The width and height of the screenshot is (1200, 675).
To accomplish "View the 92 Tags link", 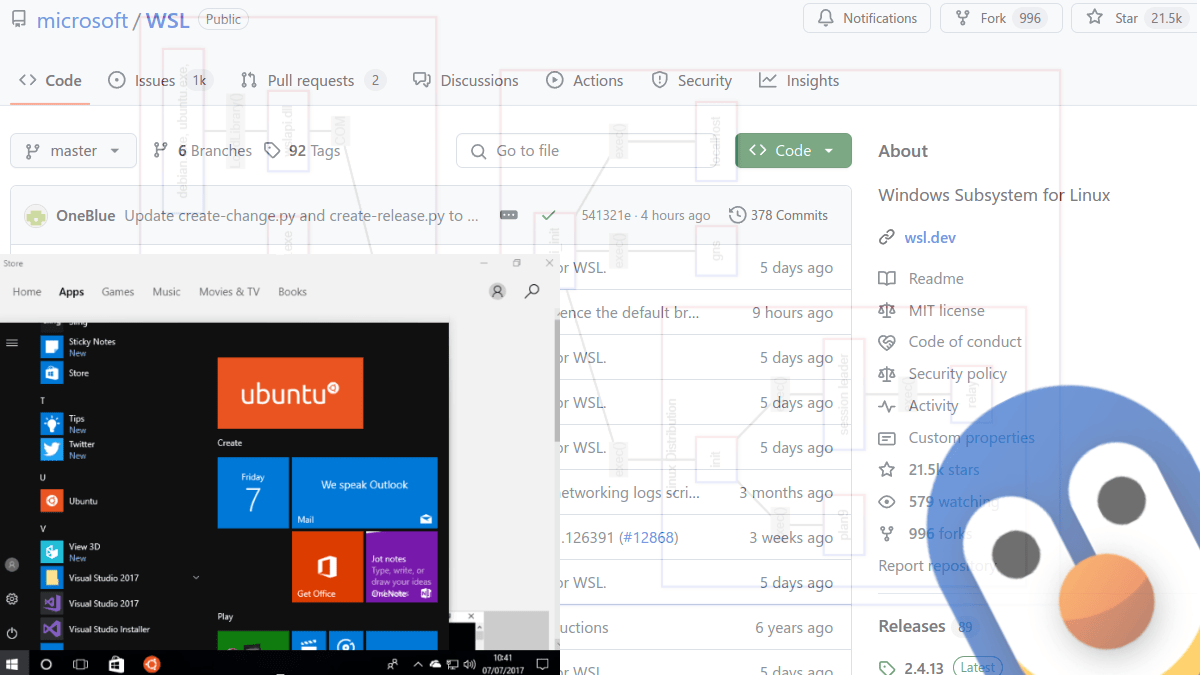I will (x=302, y=151).
